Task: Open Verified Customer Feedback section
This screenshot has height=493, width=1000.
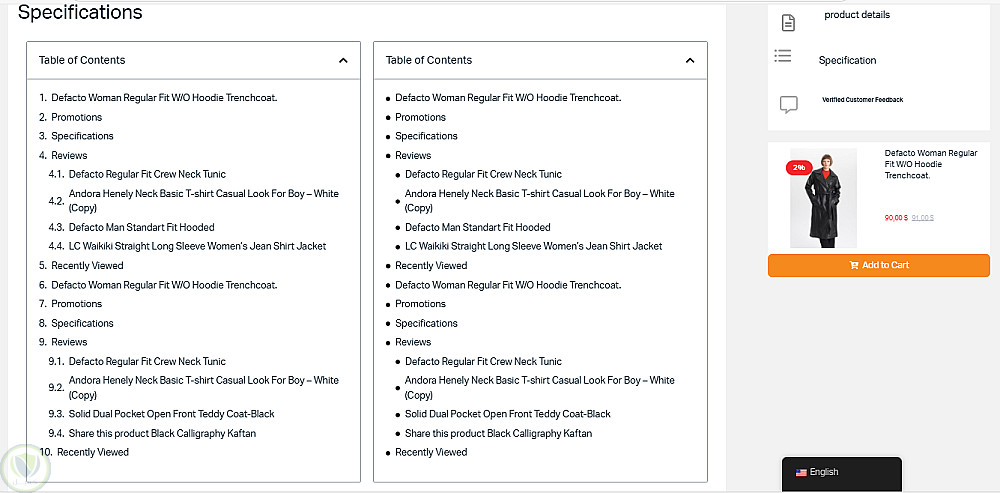Action: pos(862,100)
